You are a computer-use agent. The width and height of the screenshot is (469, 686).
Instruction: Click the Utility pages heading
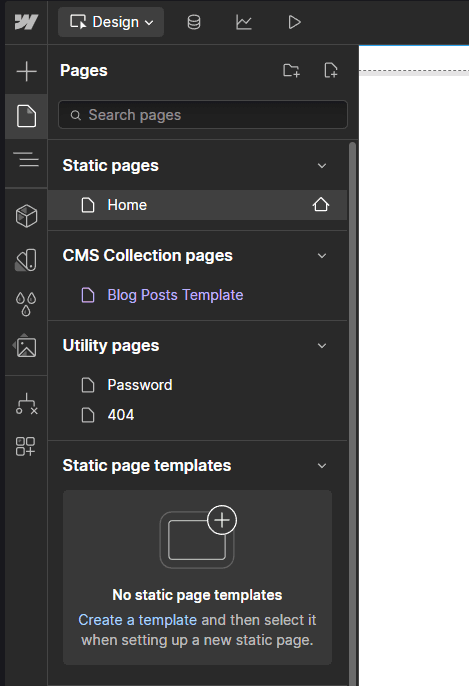click(111, 346)
